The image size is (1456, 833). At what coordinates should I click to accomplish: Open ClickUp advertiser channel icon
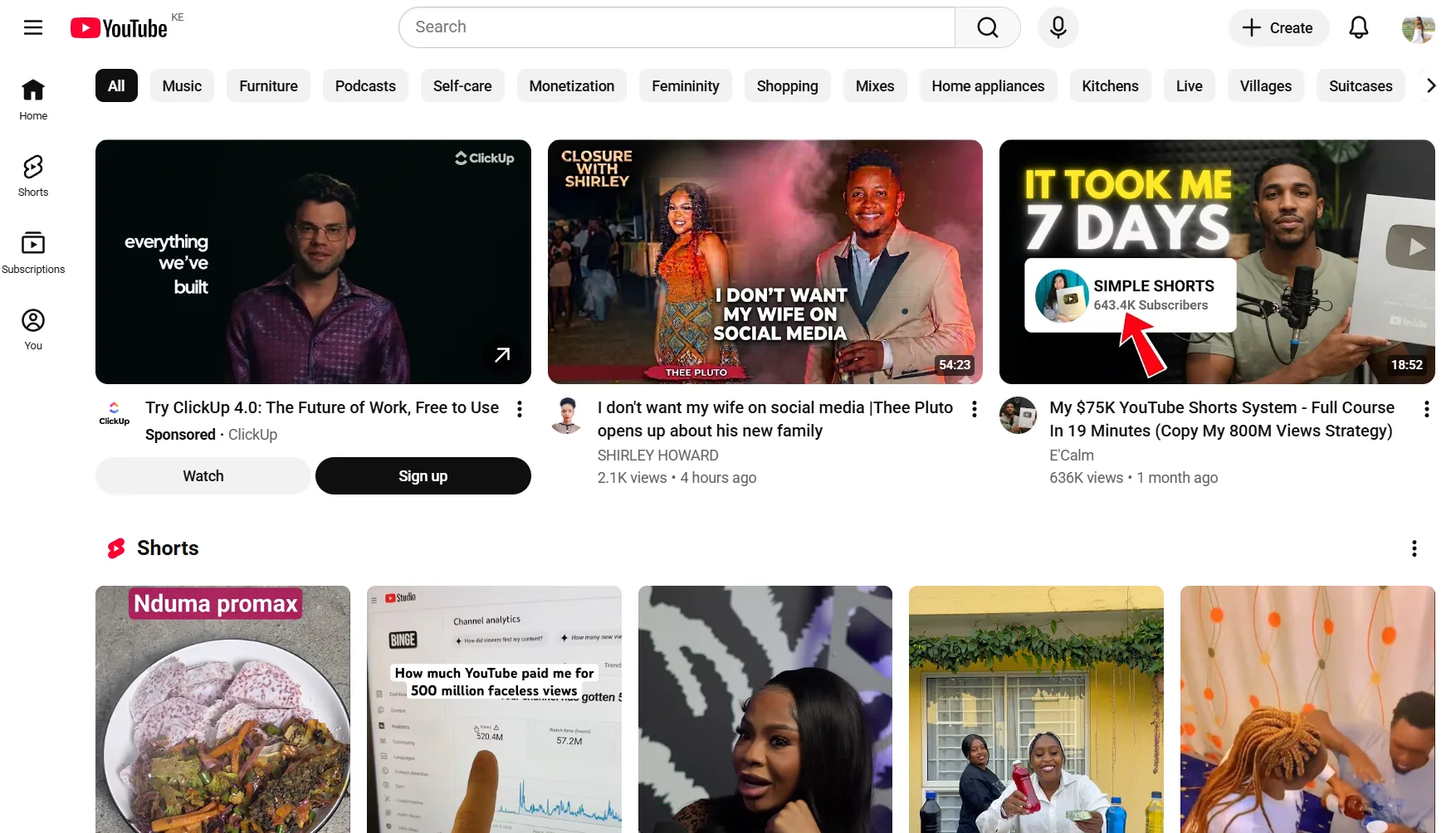point(115,413)
